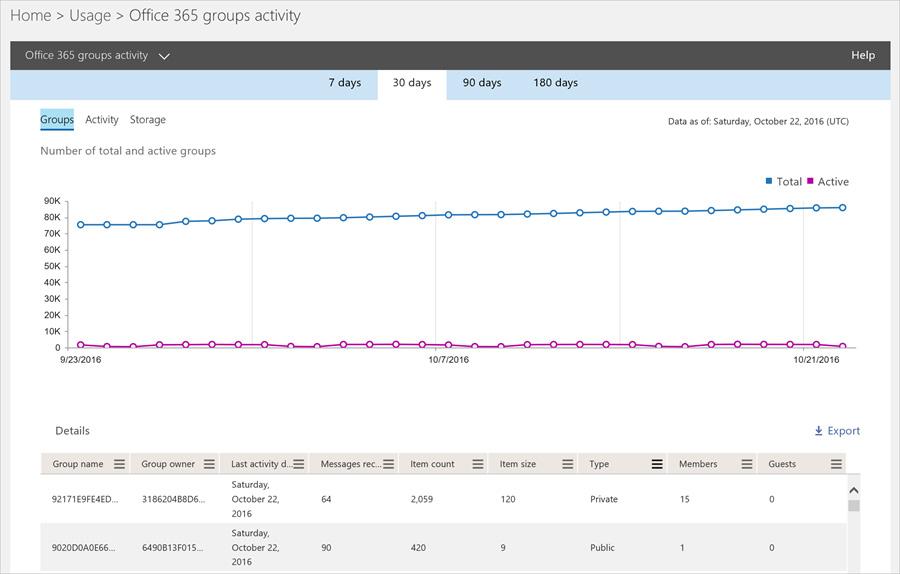Viewport: 900px width, 574px height.
Task: Sort by Type column header
Action: pyautogui.click(x=599, y=464)
